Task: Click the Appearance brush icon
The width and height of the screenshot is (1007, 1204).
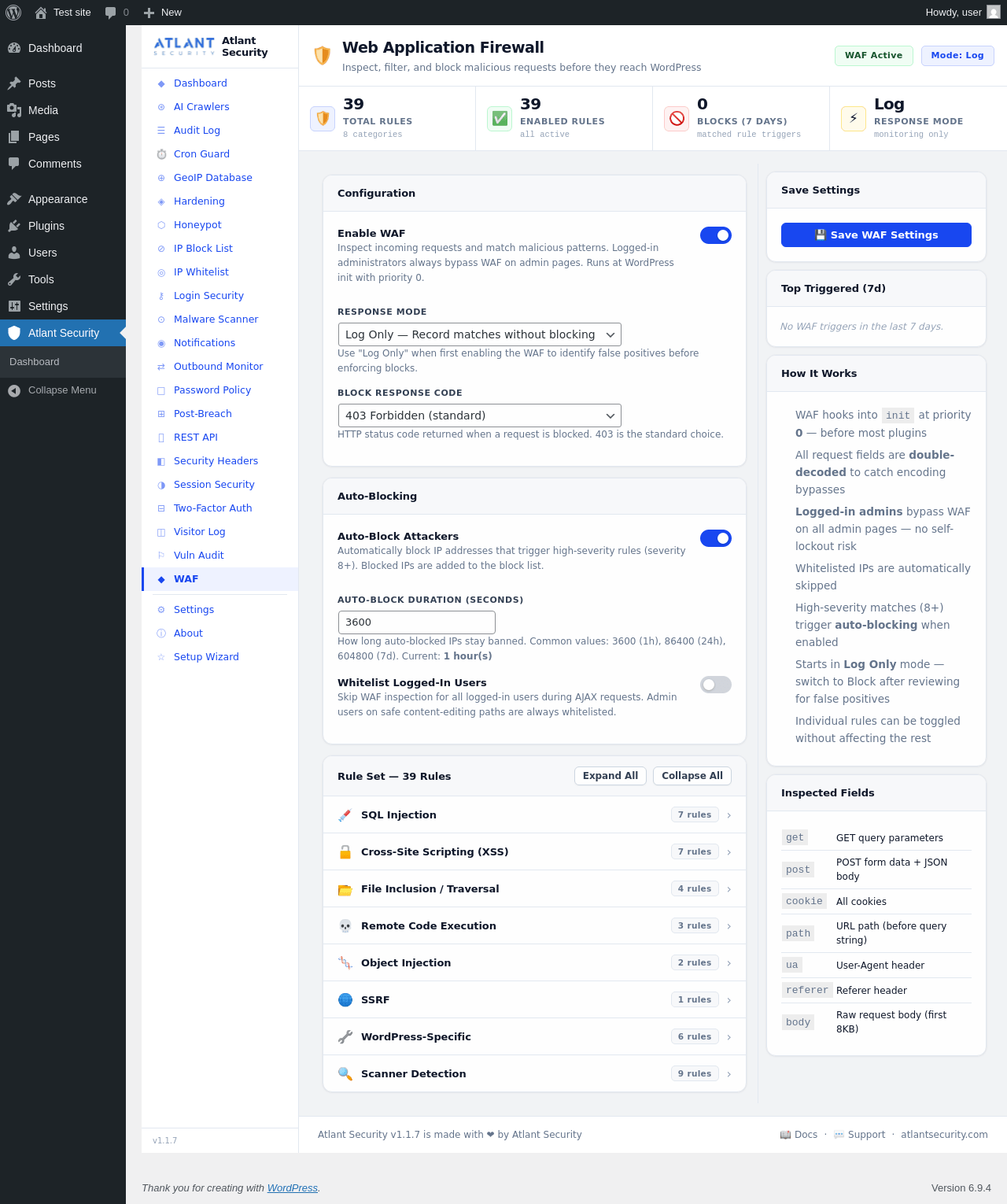Action: (x=14, y=199)
